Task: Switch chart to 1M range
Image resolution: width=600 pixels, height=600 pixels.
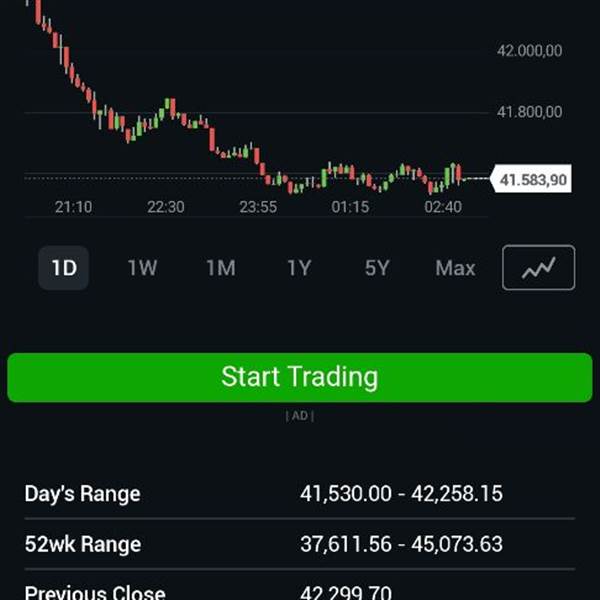Action: (221, 267)
